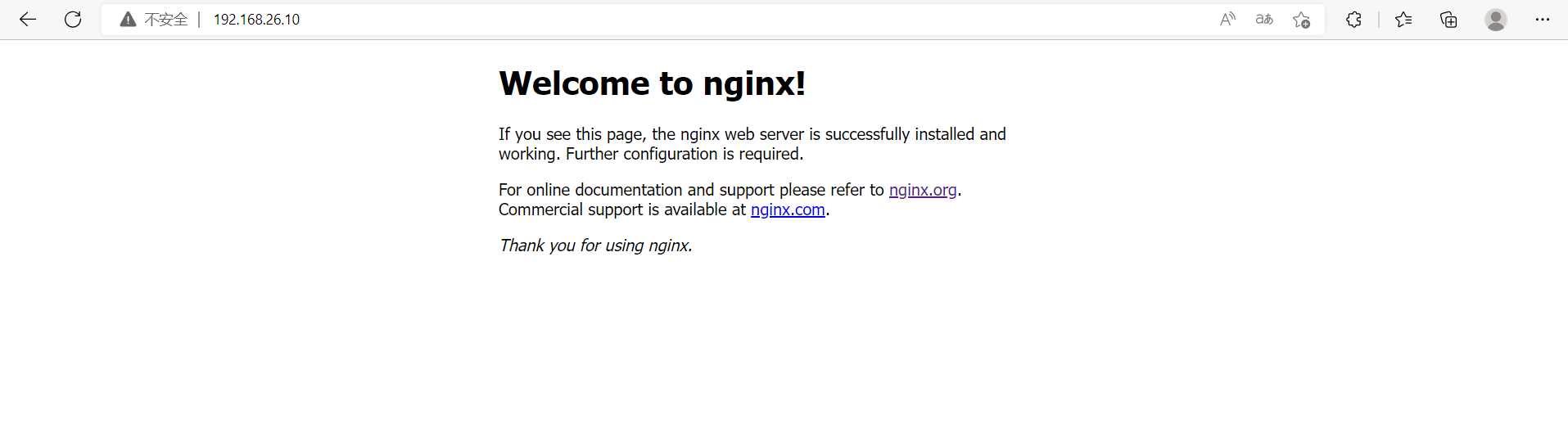Open the user profile avatar

tap(1496, 20)
